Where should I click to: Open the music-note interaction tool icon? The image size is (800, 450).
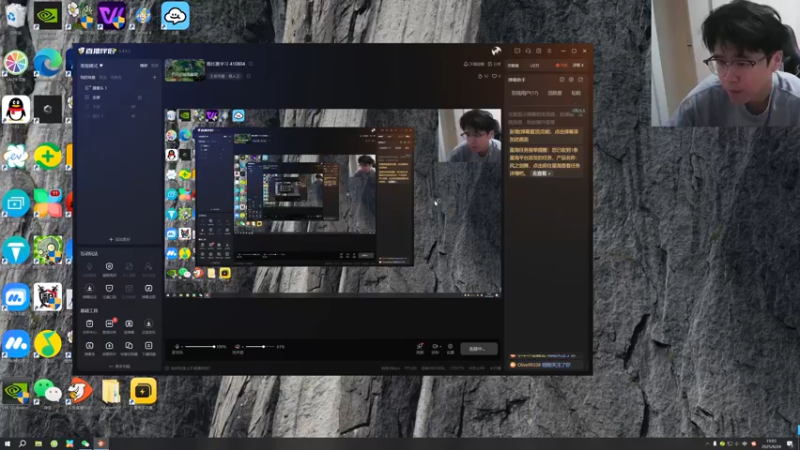click(148, 288)
